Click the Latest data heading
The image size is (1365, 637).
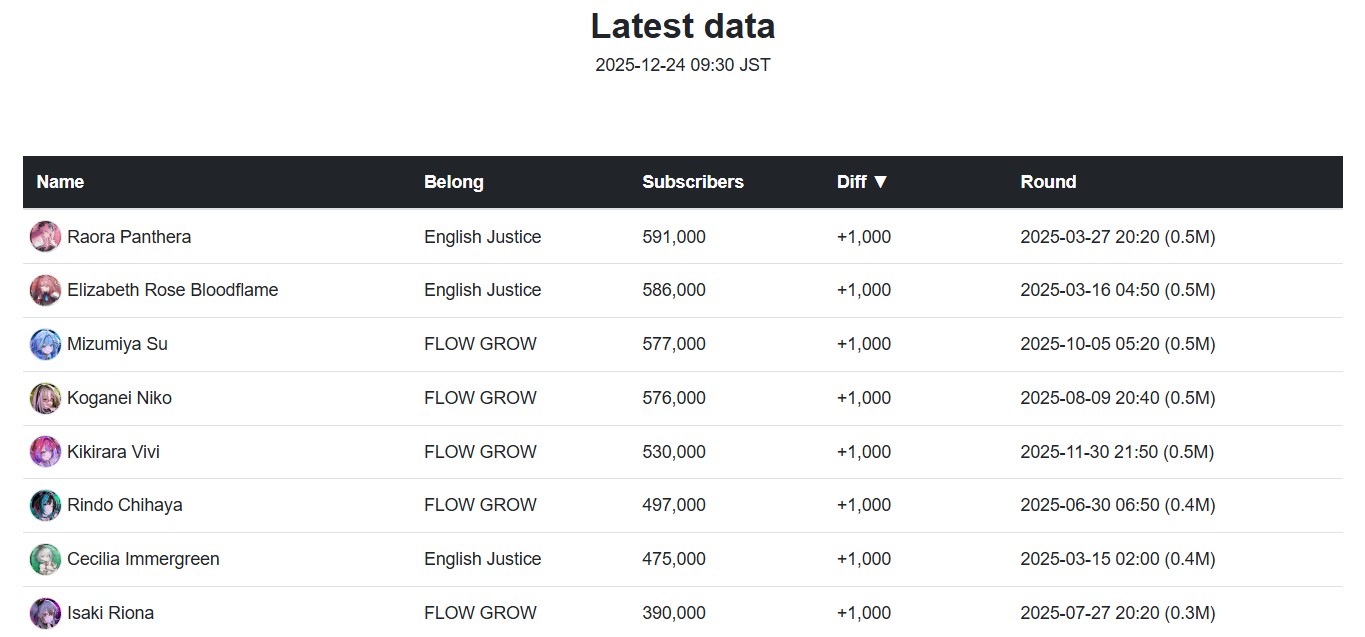point(682,26)
